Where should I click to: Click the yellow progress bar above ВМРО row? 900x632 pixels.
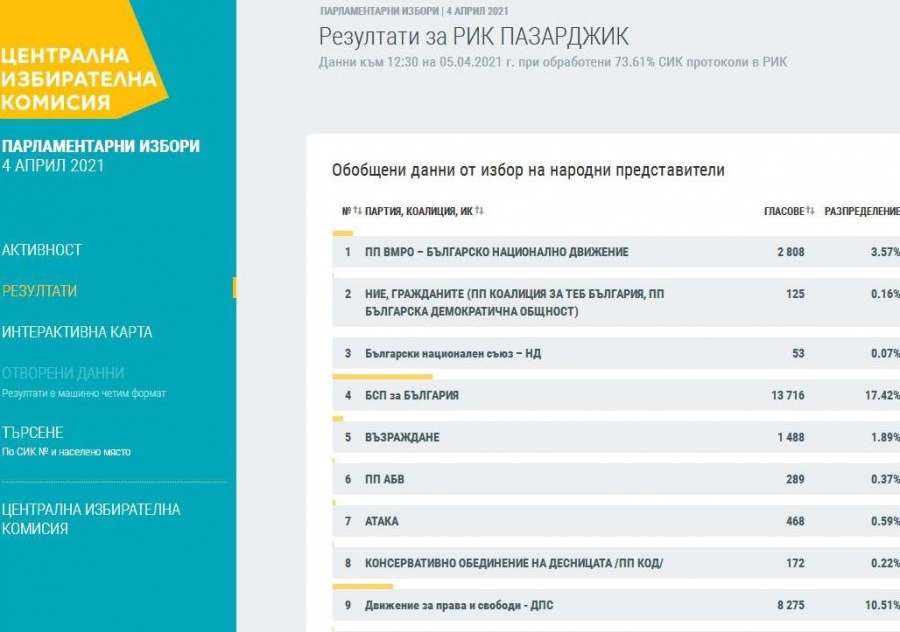point(343,234)
